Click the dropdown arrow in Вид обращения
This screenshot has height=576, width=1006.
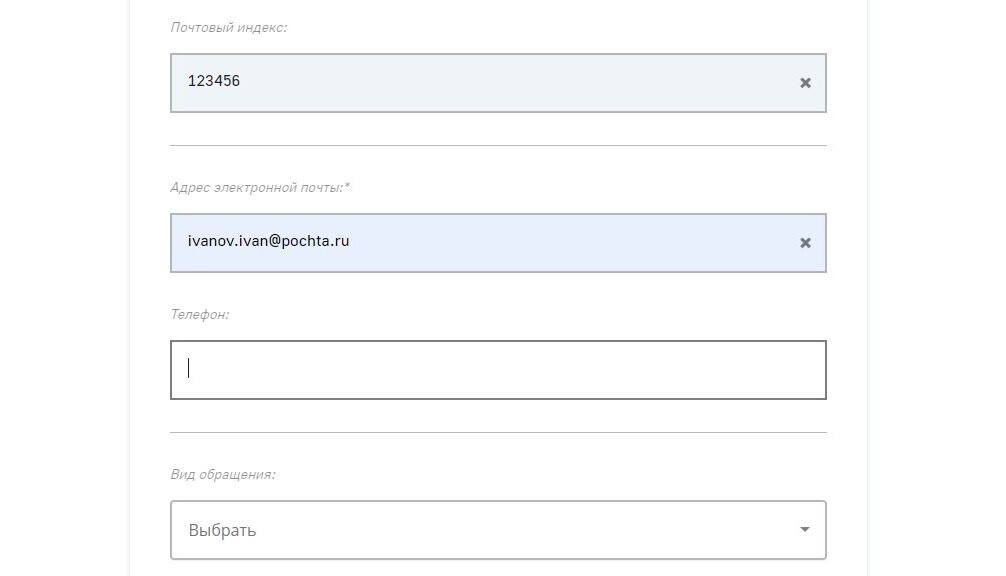click(805, 529)
